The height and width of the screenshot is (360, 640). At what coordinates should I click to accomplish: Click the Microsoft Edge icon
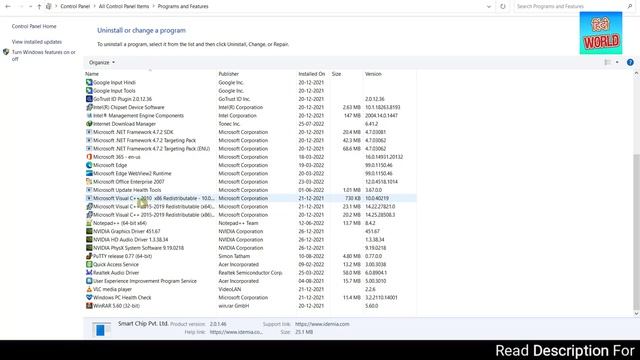pyautogui.click(x=89, y=165)
